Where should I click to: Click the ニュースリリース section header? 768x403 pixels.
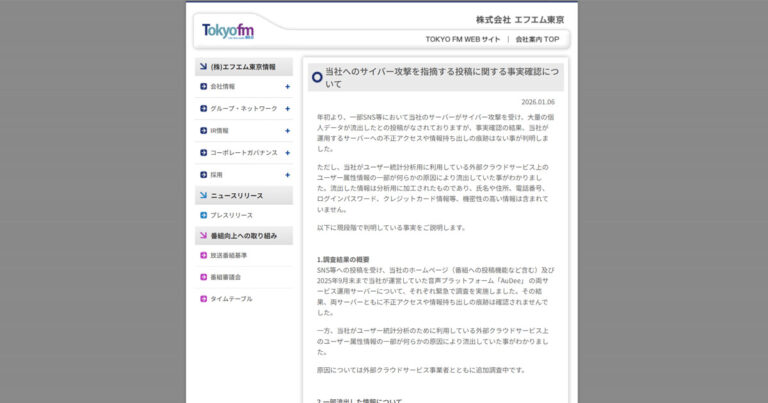click(243, 196)
